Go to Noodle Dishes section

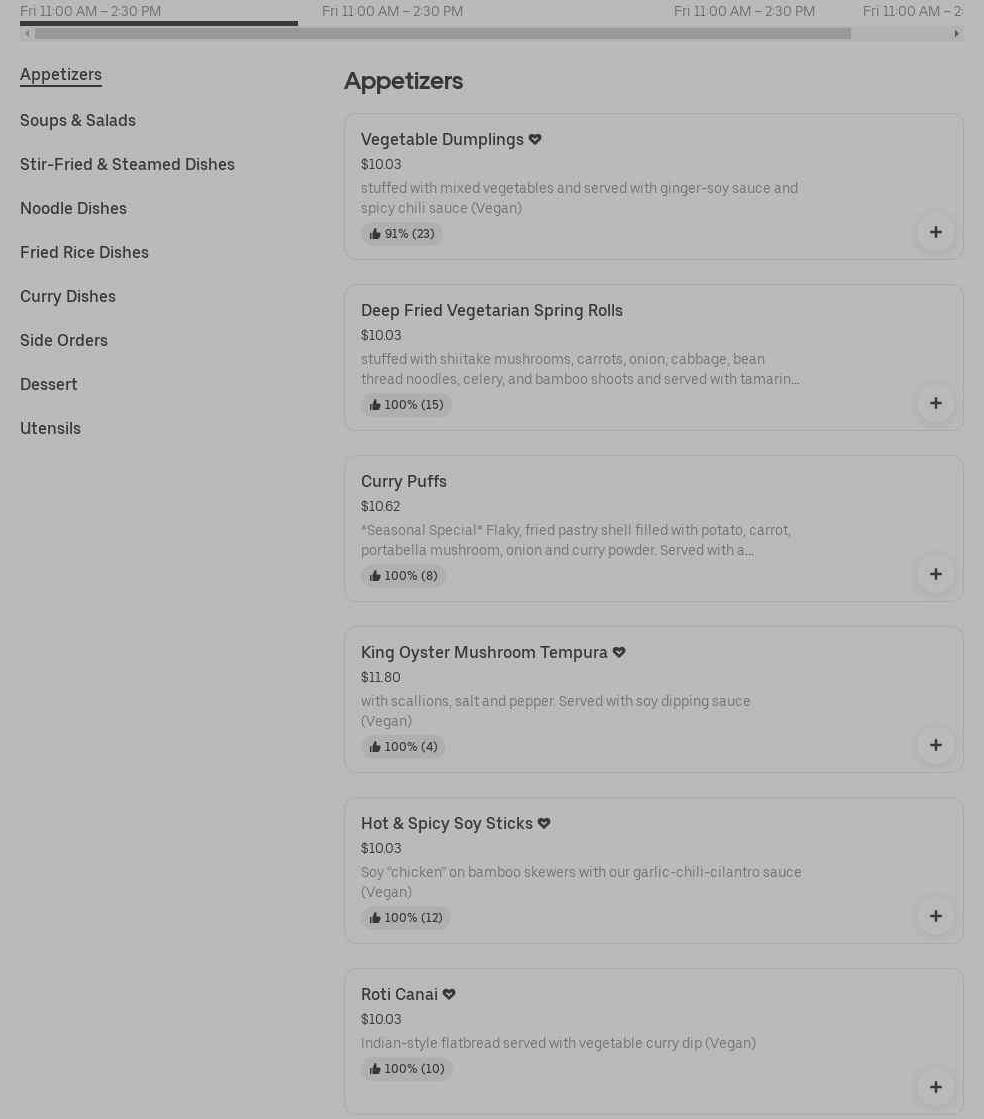click(x=73, y=208)
